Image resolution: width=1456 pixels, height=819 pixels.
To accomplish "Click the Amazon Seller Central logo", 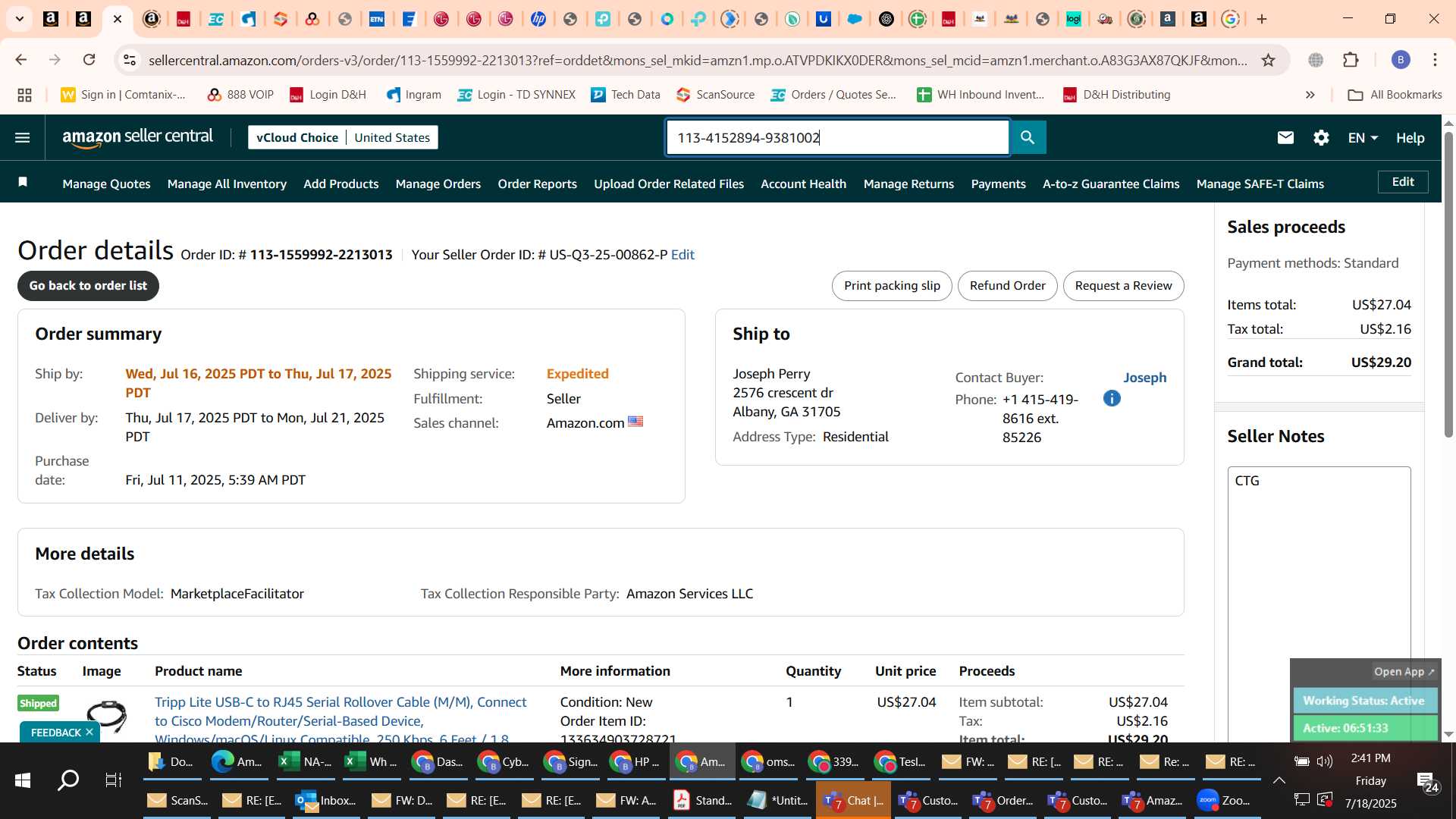I will (137, 137).
